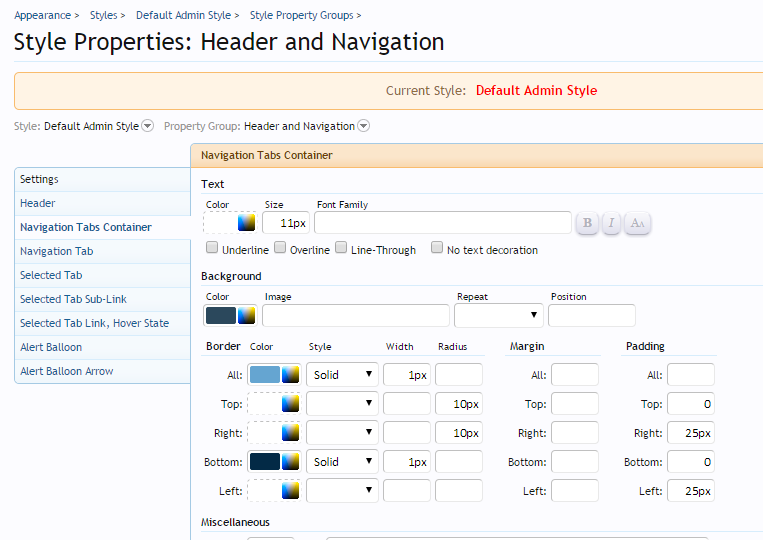This screenshot has width=763, height=540.
Task: Click the Appearance breadcrumb link
Action: [x=42, y=15]
